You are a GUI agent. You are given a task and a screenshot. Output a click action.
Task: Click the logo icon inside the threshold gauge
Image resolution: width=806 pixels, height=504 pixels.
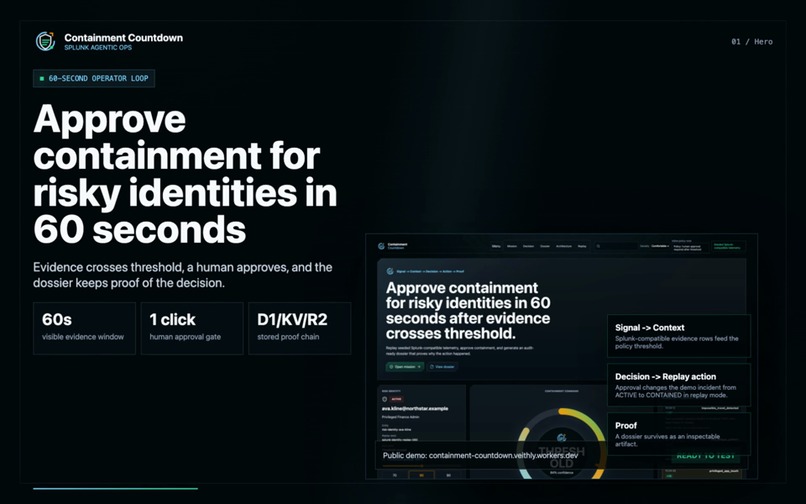point(561,438)
